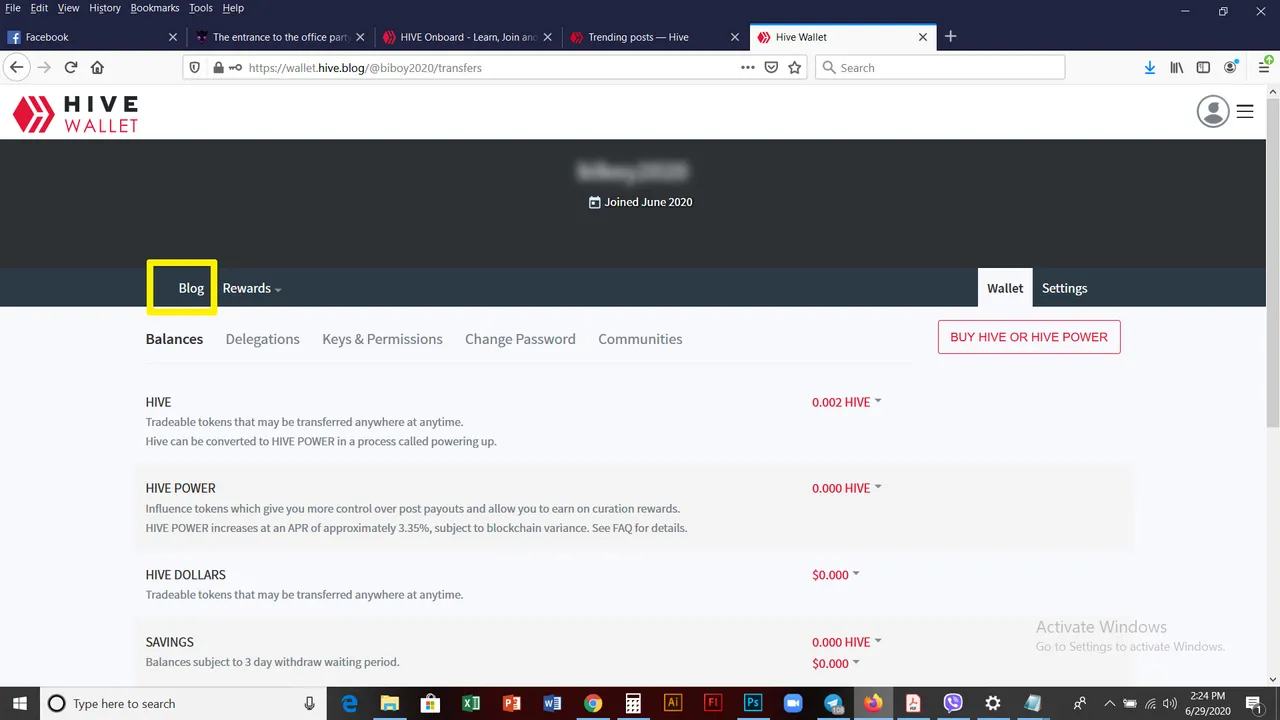Image resolution: width=1280 pixels, height=720 pixels.
Task: Click BUY HIVE OR HIVE POWER button
Action: (1029, 337)
